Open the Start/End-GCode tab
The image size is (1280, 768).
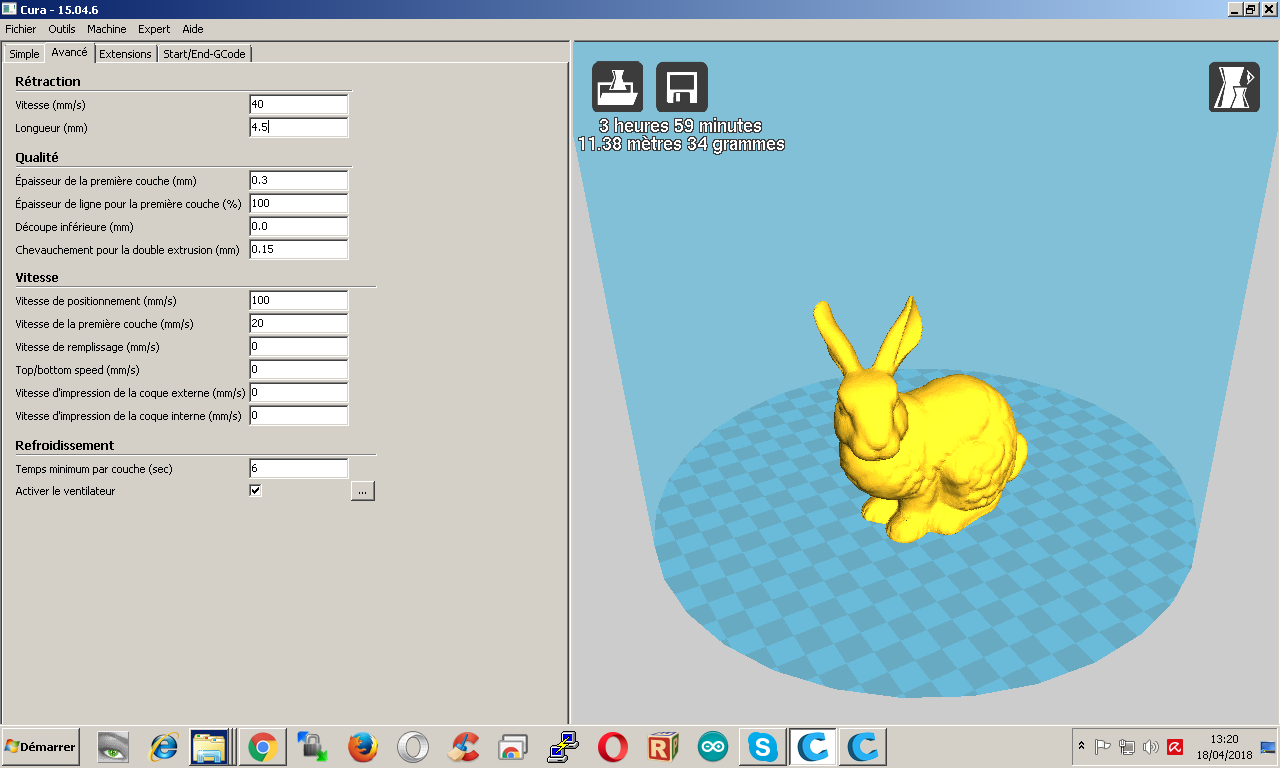(204, 54)
